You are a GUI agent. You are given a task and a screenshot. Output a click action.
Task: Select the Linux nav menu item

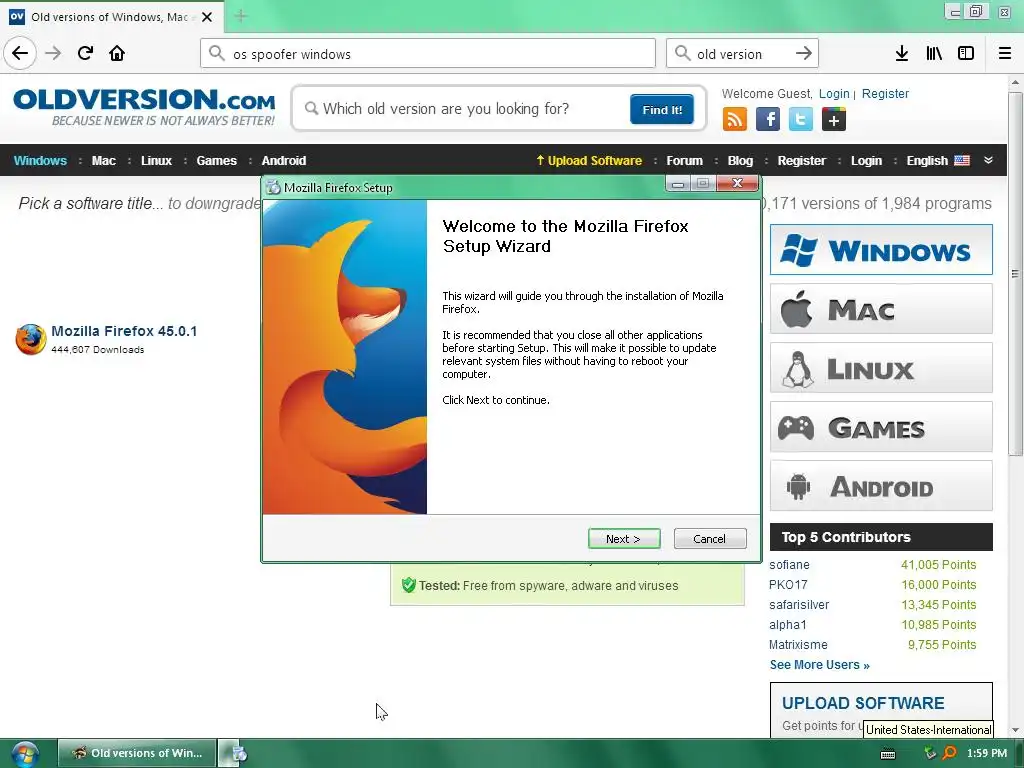point(156,161)
